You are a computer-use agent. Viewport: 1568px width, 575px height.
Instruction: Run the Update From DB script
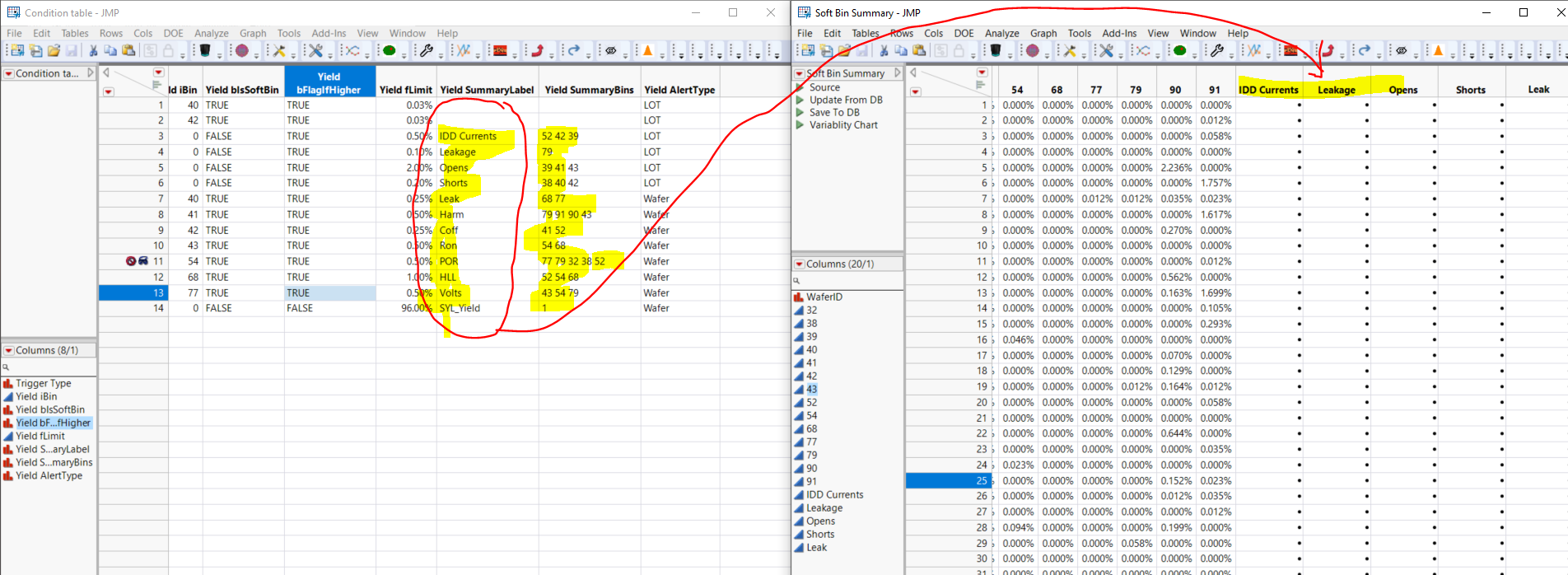pyautogui.click(x=800, y=101)
